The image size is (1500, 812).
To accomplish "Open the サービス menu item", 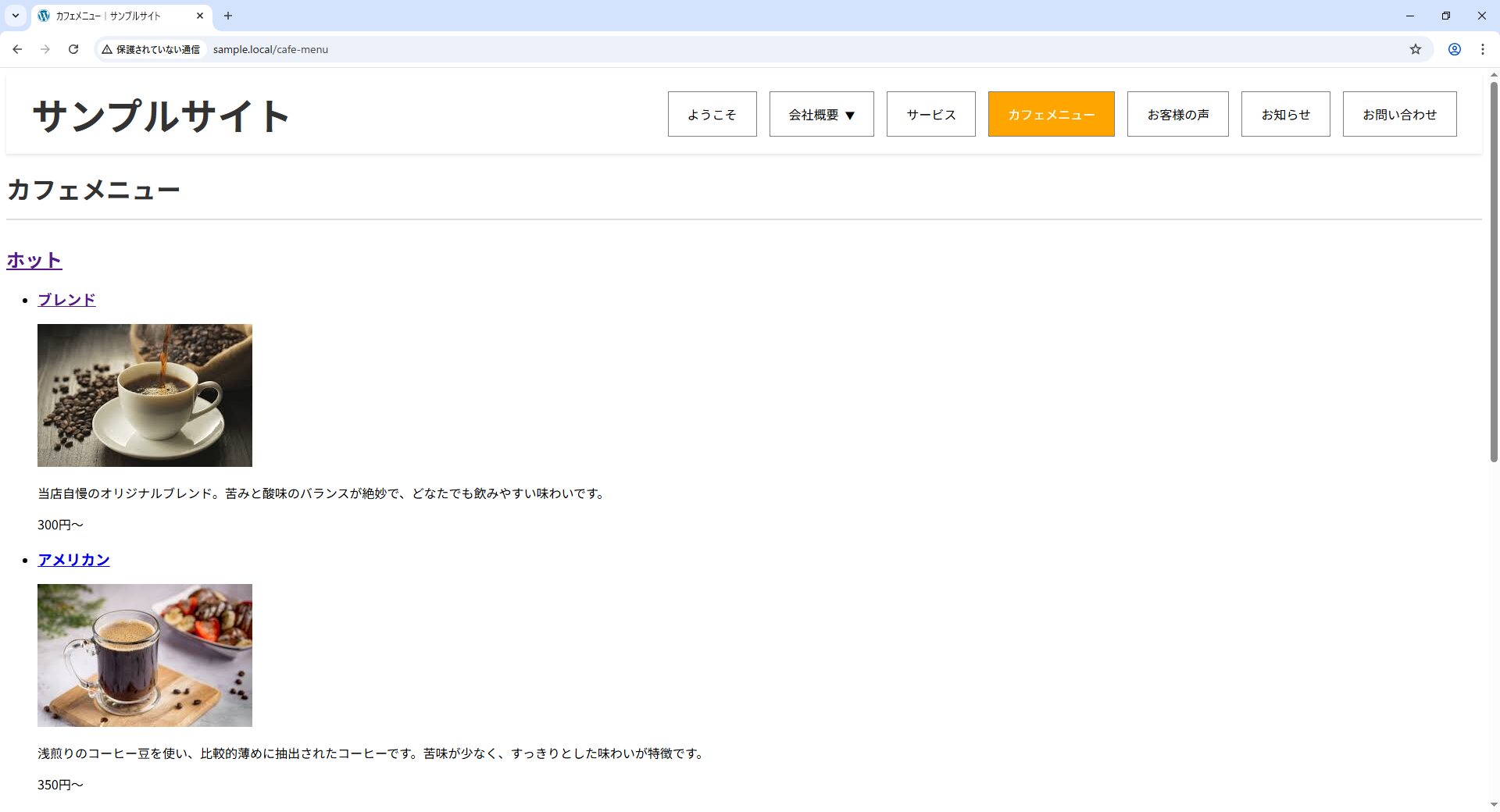I will [x=931, y=114].
